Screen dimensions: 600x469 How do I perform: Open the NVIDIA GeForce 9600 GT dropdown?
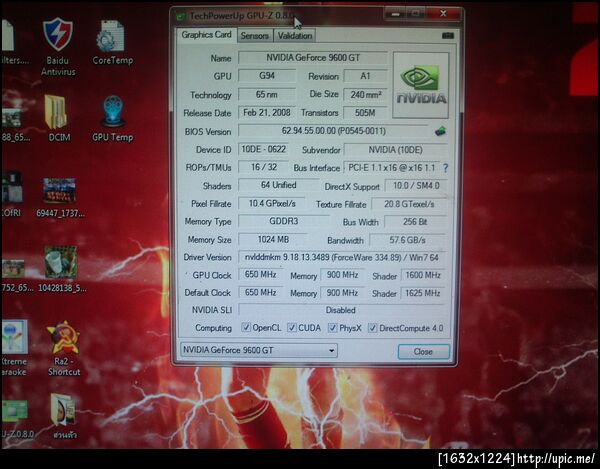[x=259, y=350]
